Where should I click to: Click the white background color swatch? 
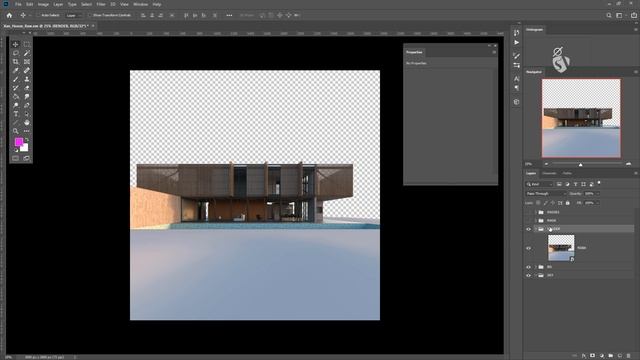point(25,148)
